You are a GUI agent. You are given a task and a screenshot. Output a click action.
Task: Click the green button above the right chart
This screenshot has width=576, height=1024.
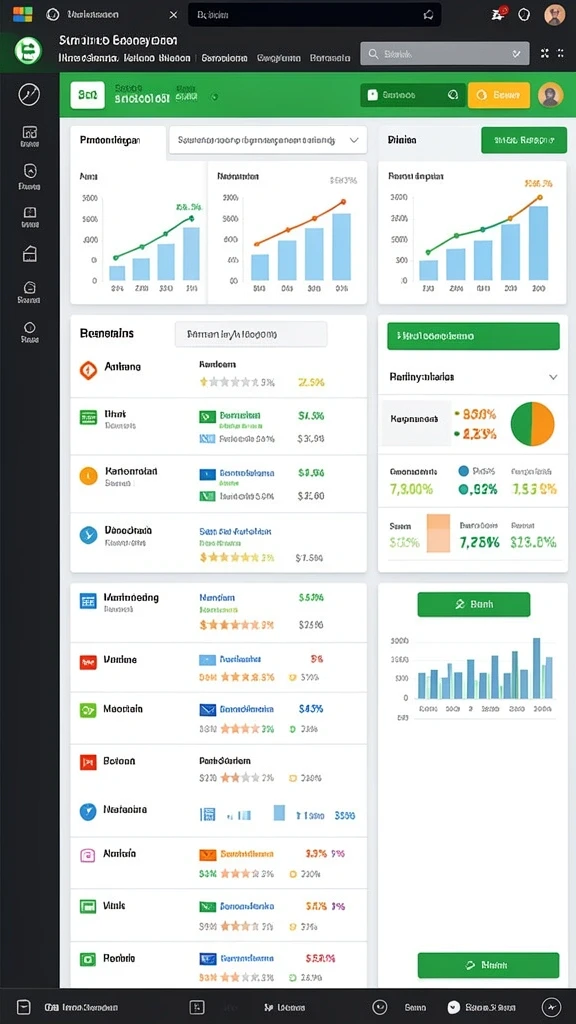524,140
